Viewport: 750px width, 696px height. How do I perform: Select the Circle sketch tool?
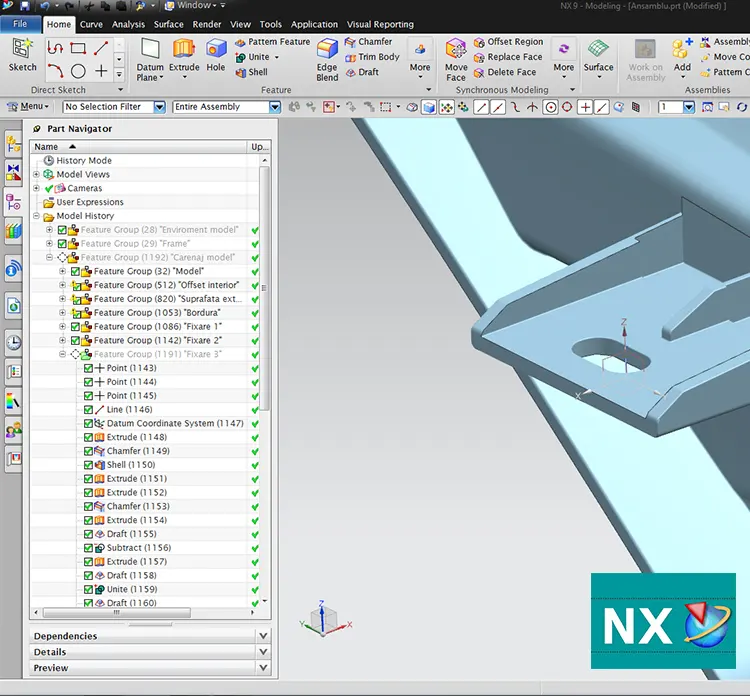click(x=78, y=71)
